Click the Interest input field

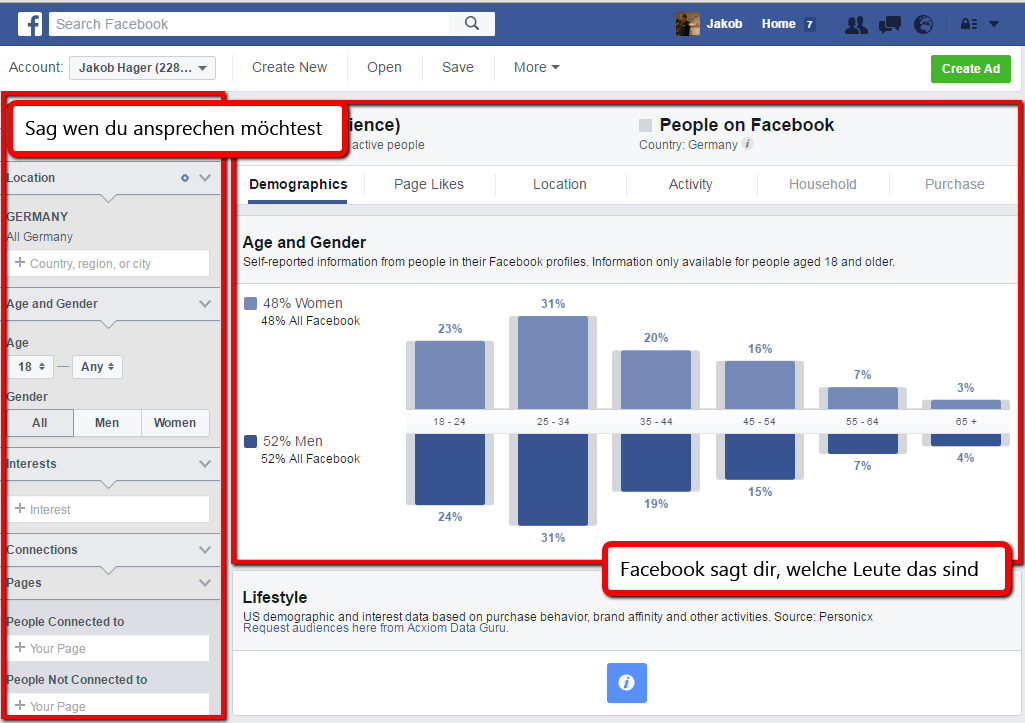point(109,509)
